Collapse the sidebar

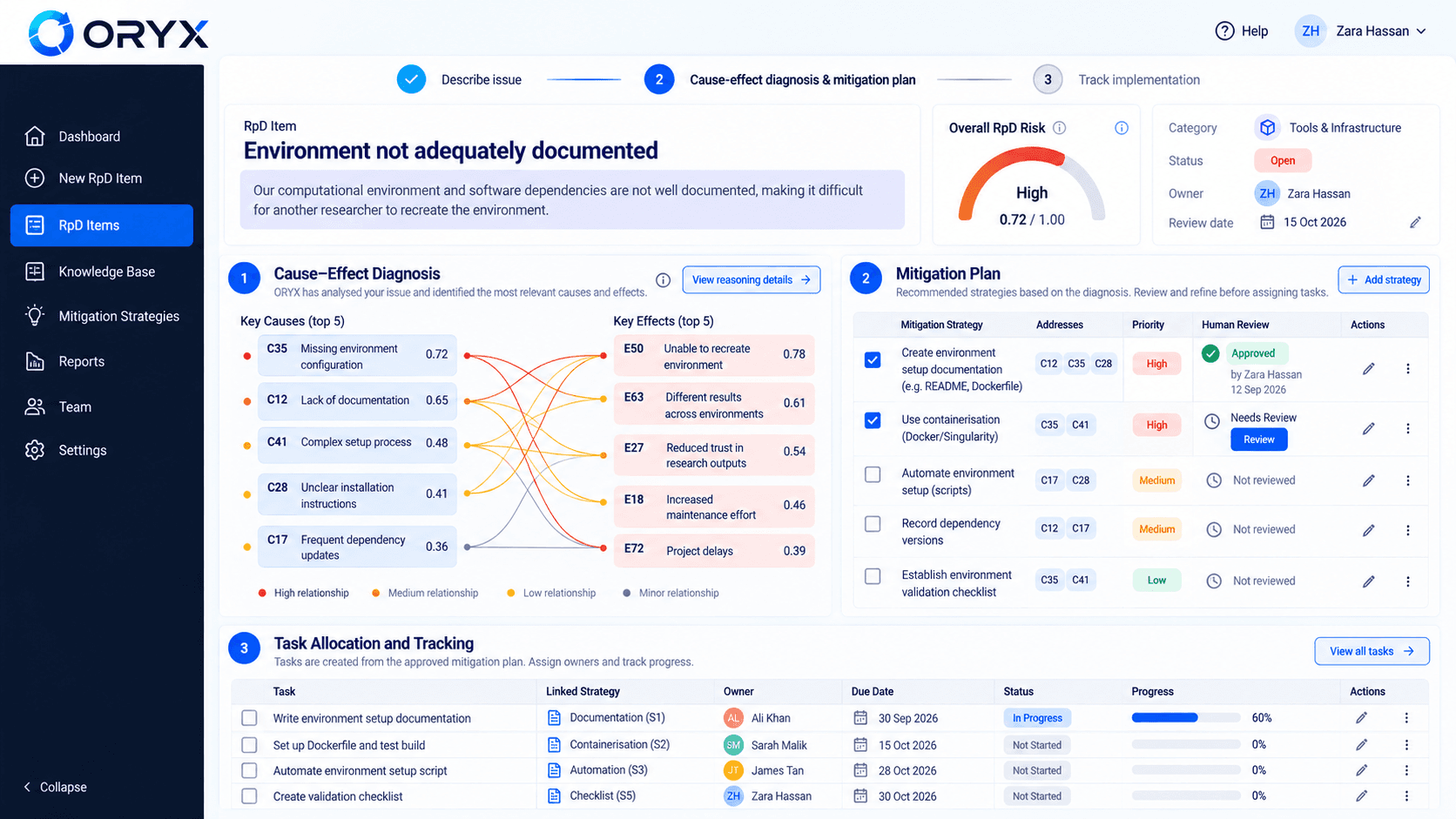coord(55,787)
